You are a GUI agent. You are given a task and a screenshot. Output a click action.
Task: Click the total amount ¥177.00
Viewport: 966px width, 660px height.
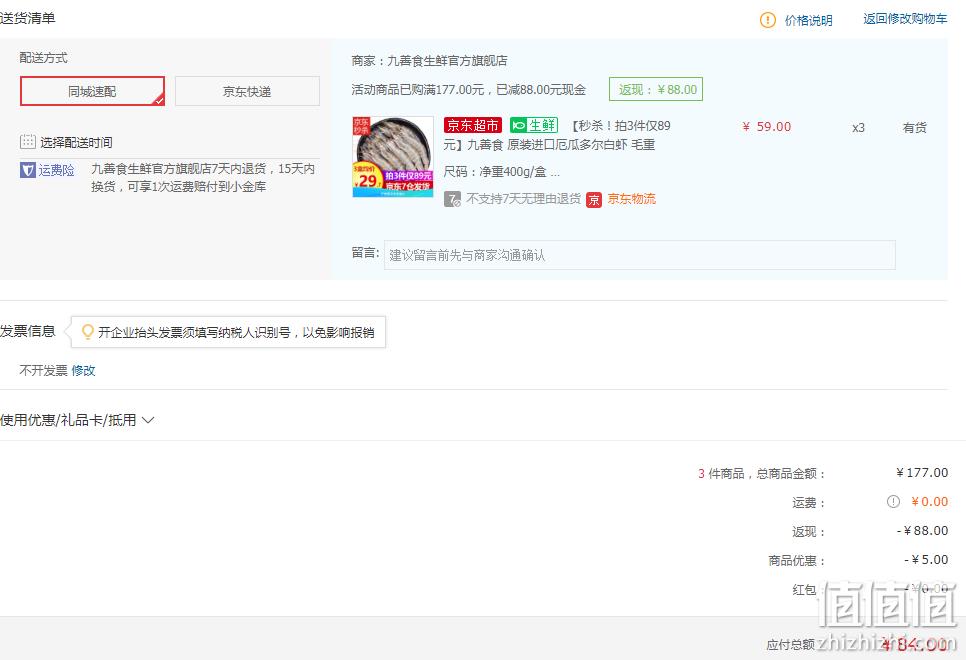922,473
